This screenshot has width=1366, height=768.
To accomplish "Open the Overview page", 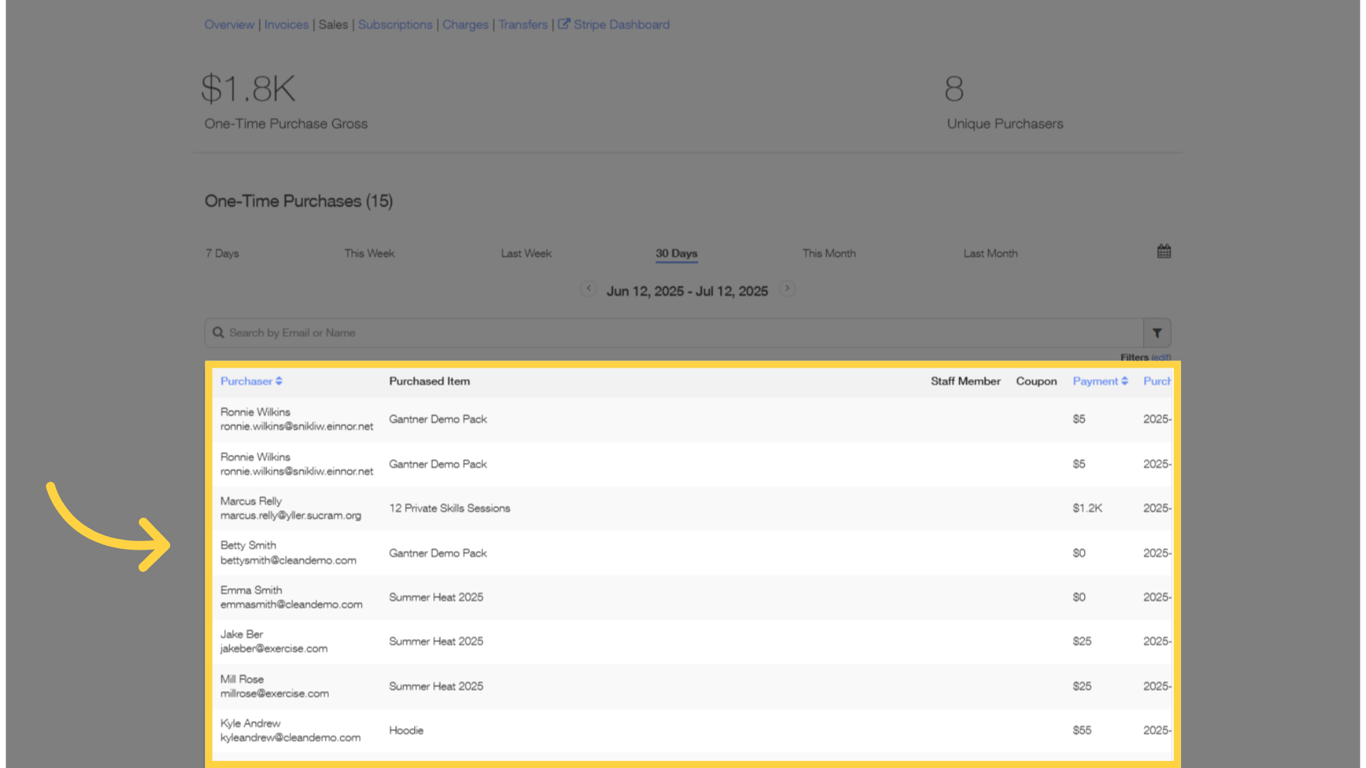I will pyautogui.click(x=229, y=24).
